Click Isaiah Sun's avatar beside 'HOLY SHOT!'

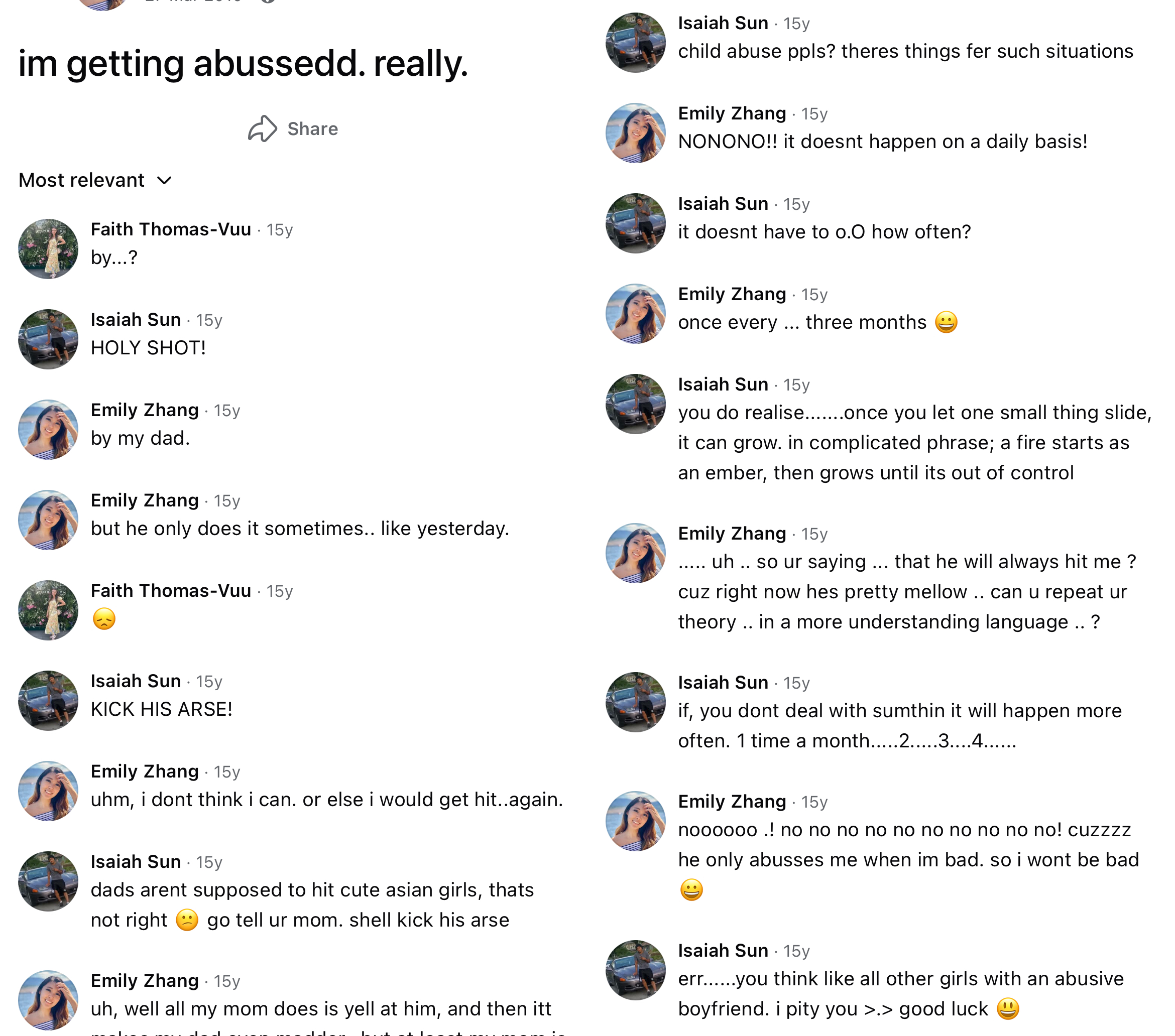tap(48, 339)
